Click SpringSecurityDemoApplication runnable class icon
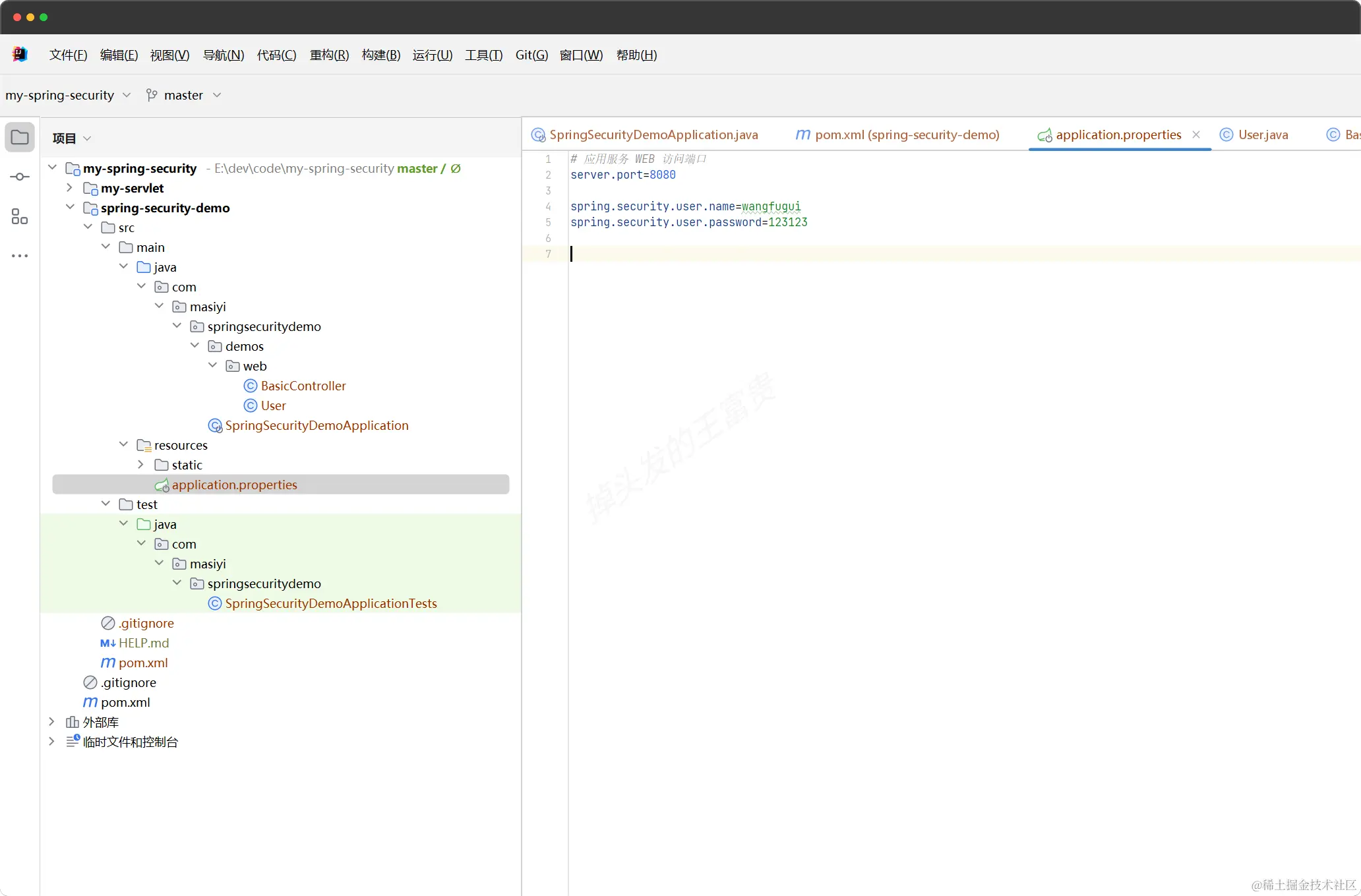The height and width of the screenshot is (896, 1361). (215, 425)
